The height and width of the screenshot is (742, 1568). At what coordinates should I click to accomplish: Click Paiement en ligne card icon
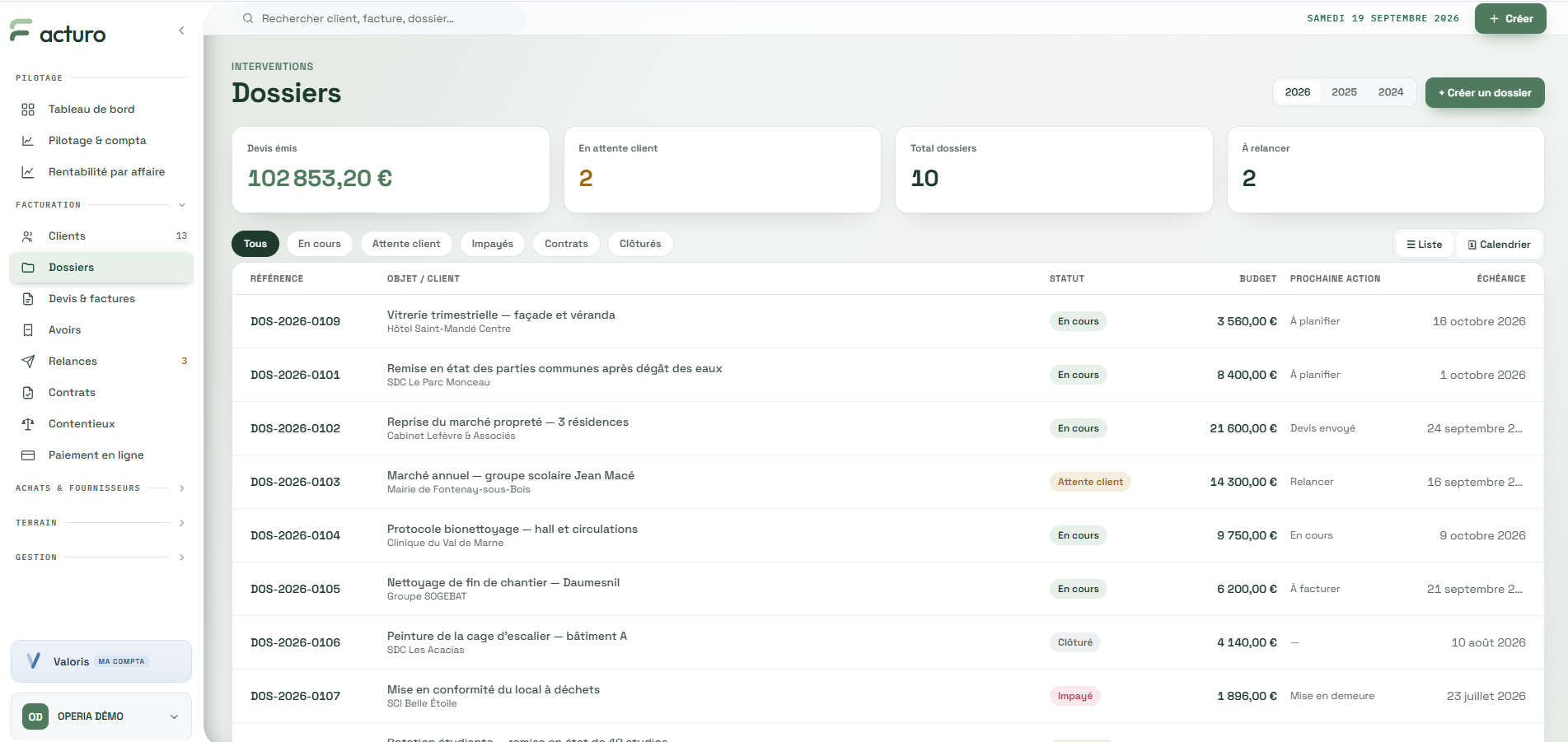pyautogui.click(x=28, y=455)
